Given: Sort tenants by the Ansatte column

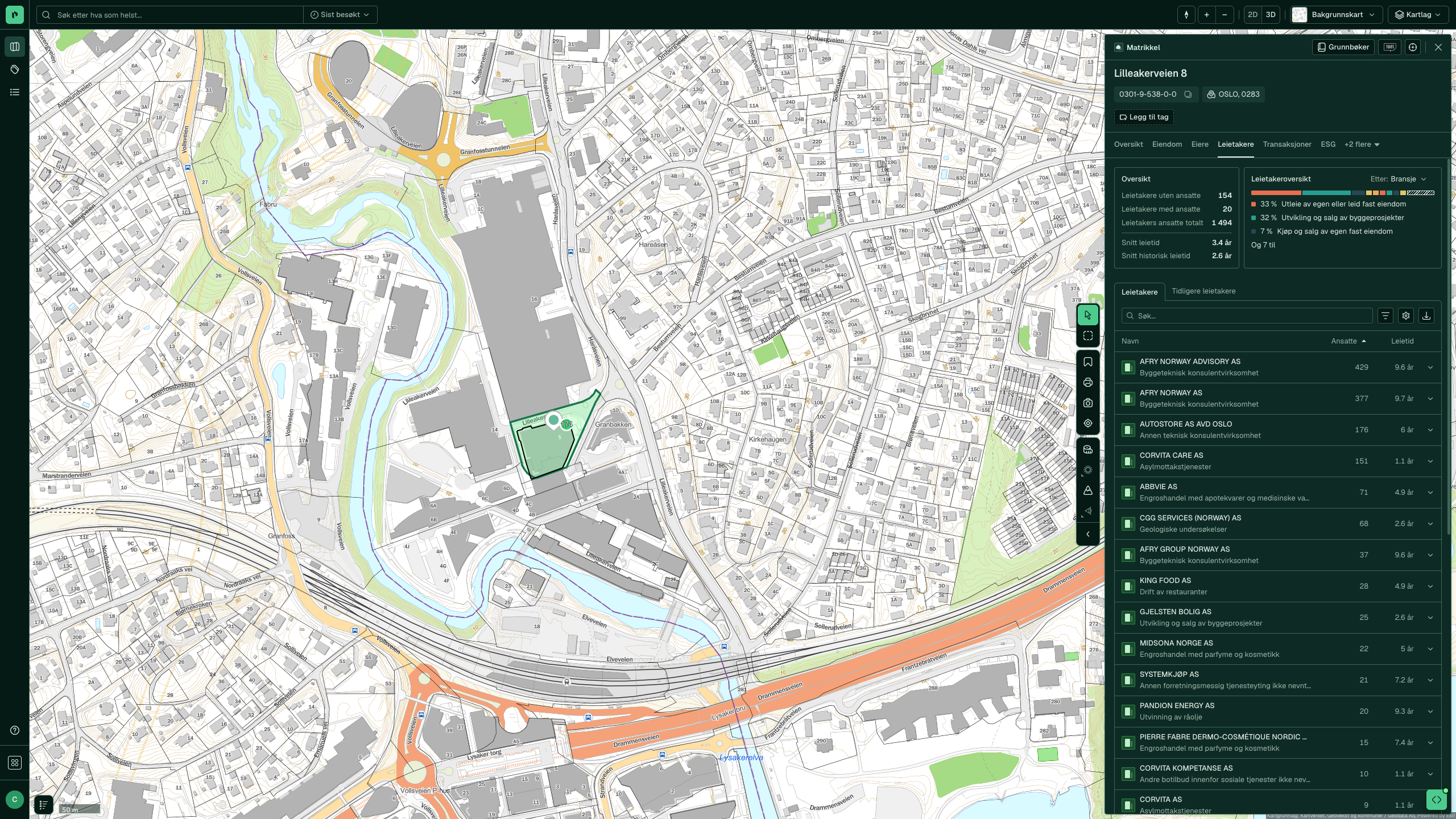Looking at the screenshot, I should pos(1348,341).
